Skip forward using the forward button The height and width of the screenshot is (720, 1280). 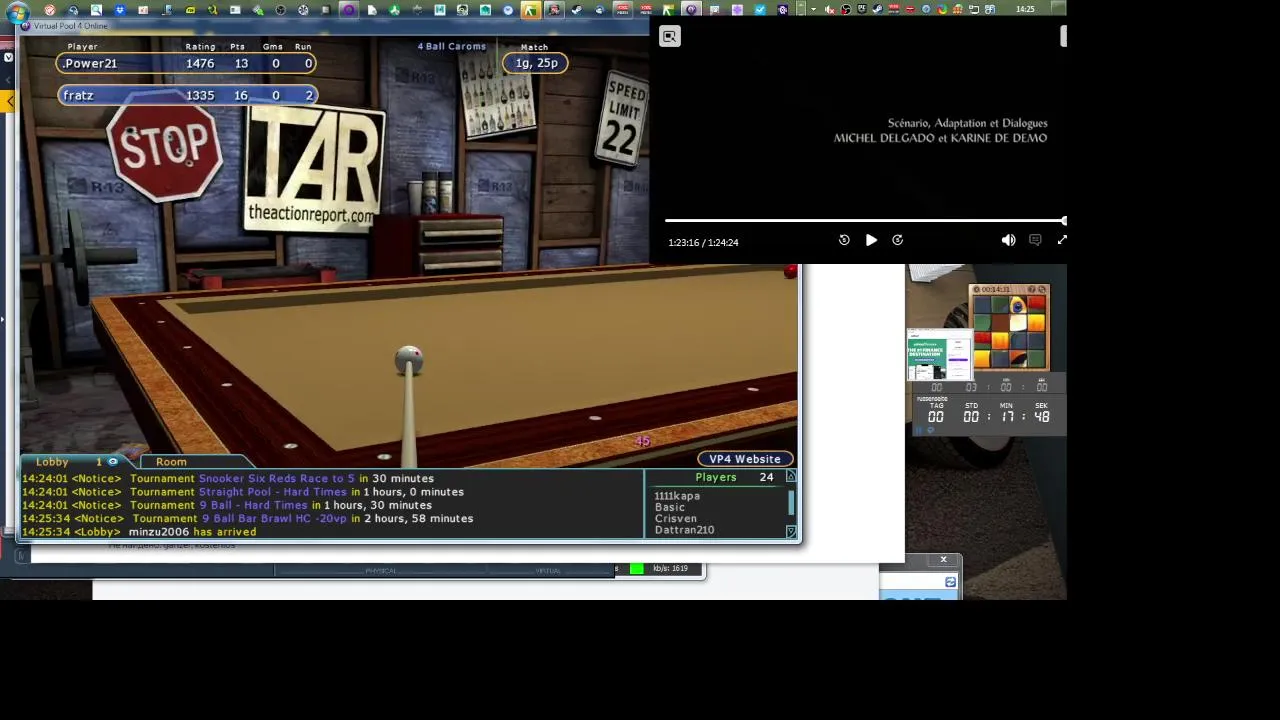tap(897, 240)
